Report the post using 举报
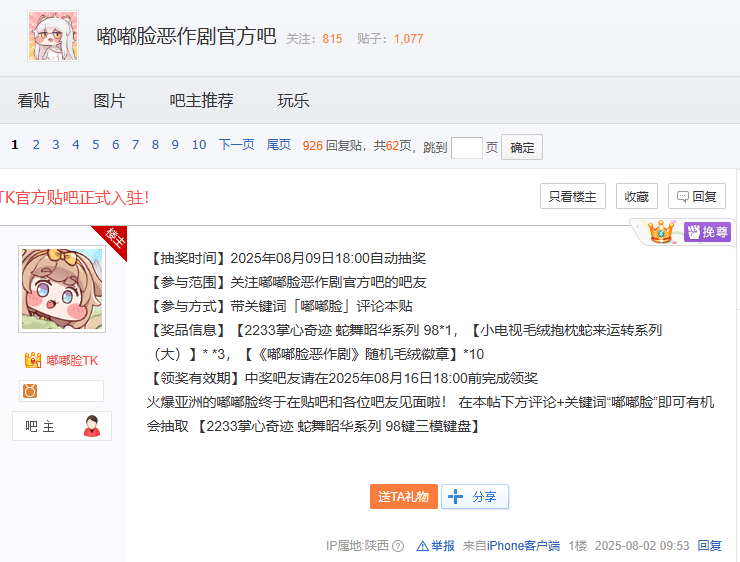Image resolution: width=740 pixels, height=562 pixels. click(436, 546)
